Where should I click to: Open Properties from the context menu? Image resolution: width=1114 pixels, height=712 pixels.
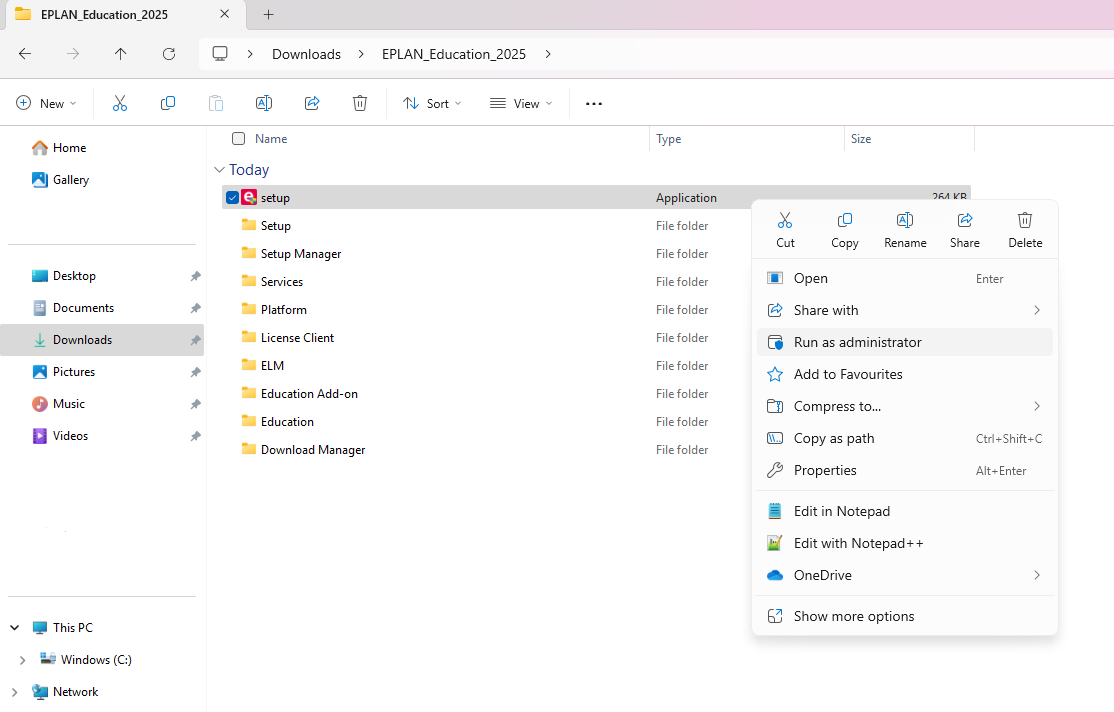click(x=824, y=470)
